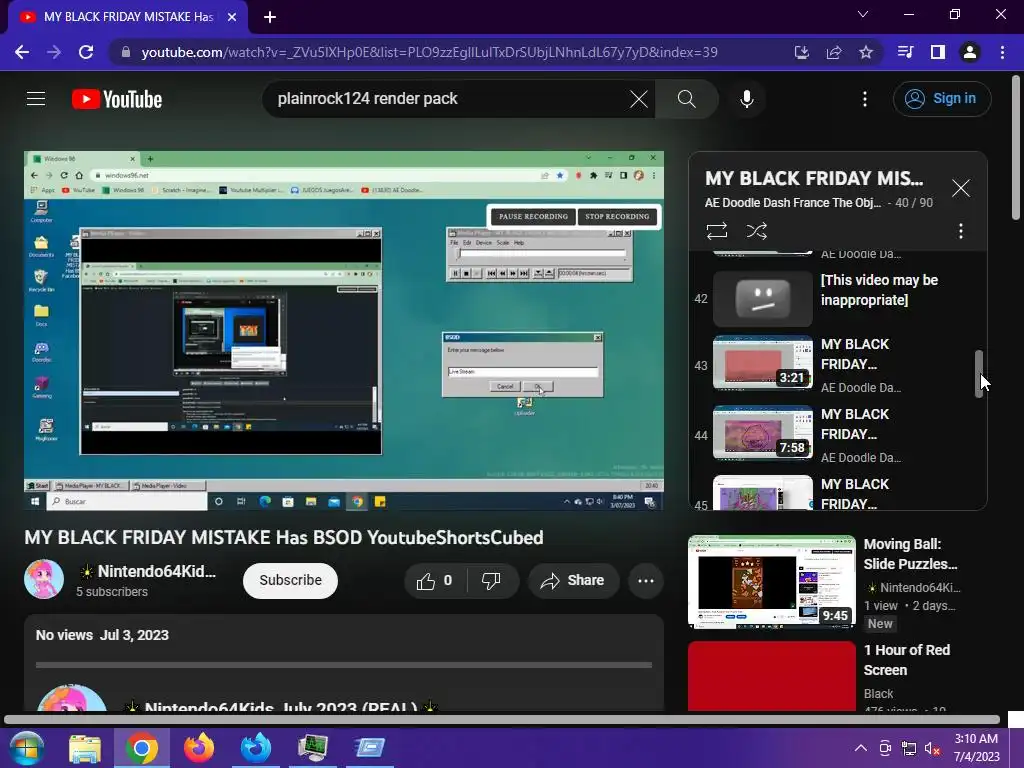Open Chrome from taskbar
1024x768 pixels.
(142, 748)
